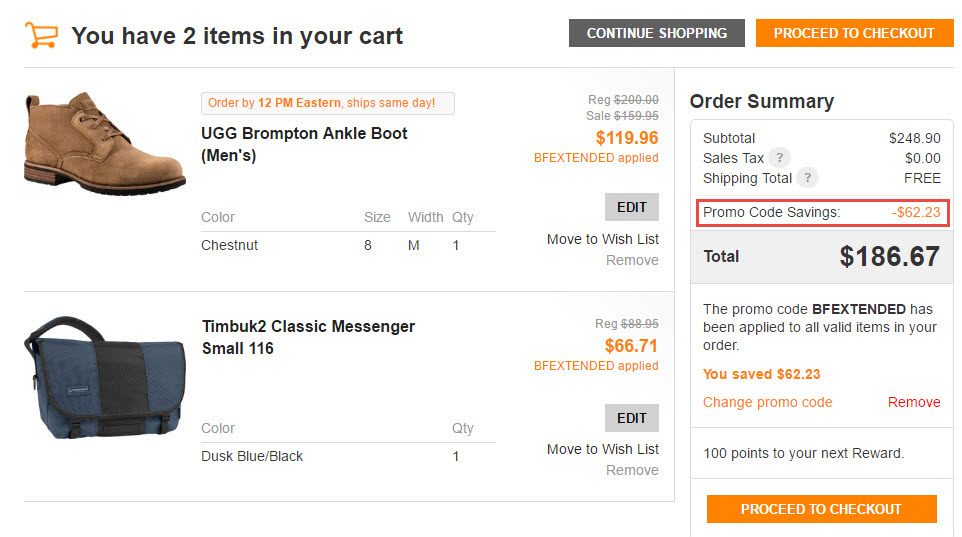Click Change promo code link
962x537 pixels.
coord(768,402)
